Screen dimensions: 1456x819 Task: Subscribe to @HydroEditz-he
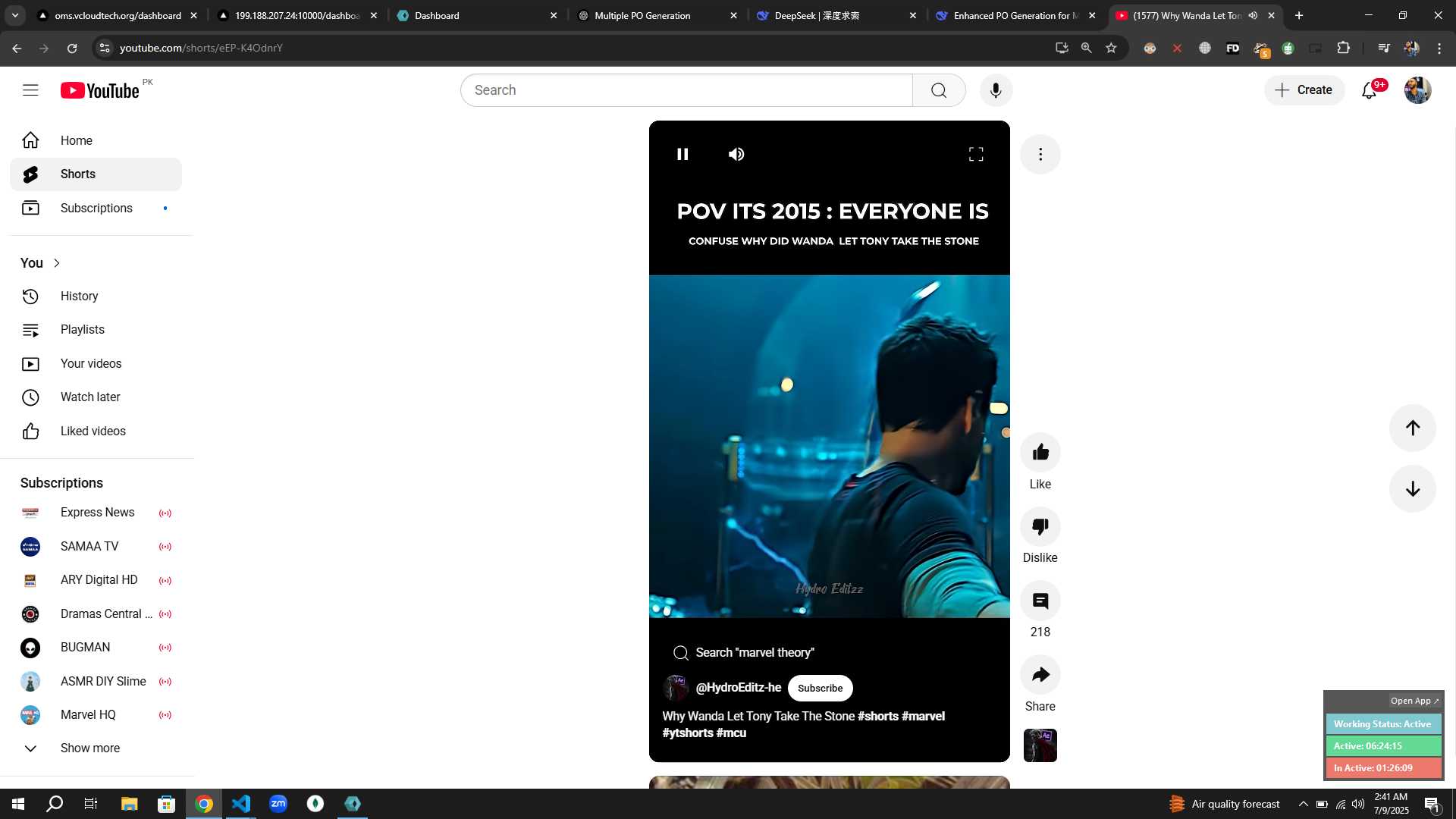(820, 688)
